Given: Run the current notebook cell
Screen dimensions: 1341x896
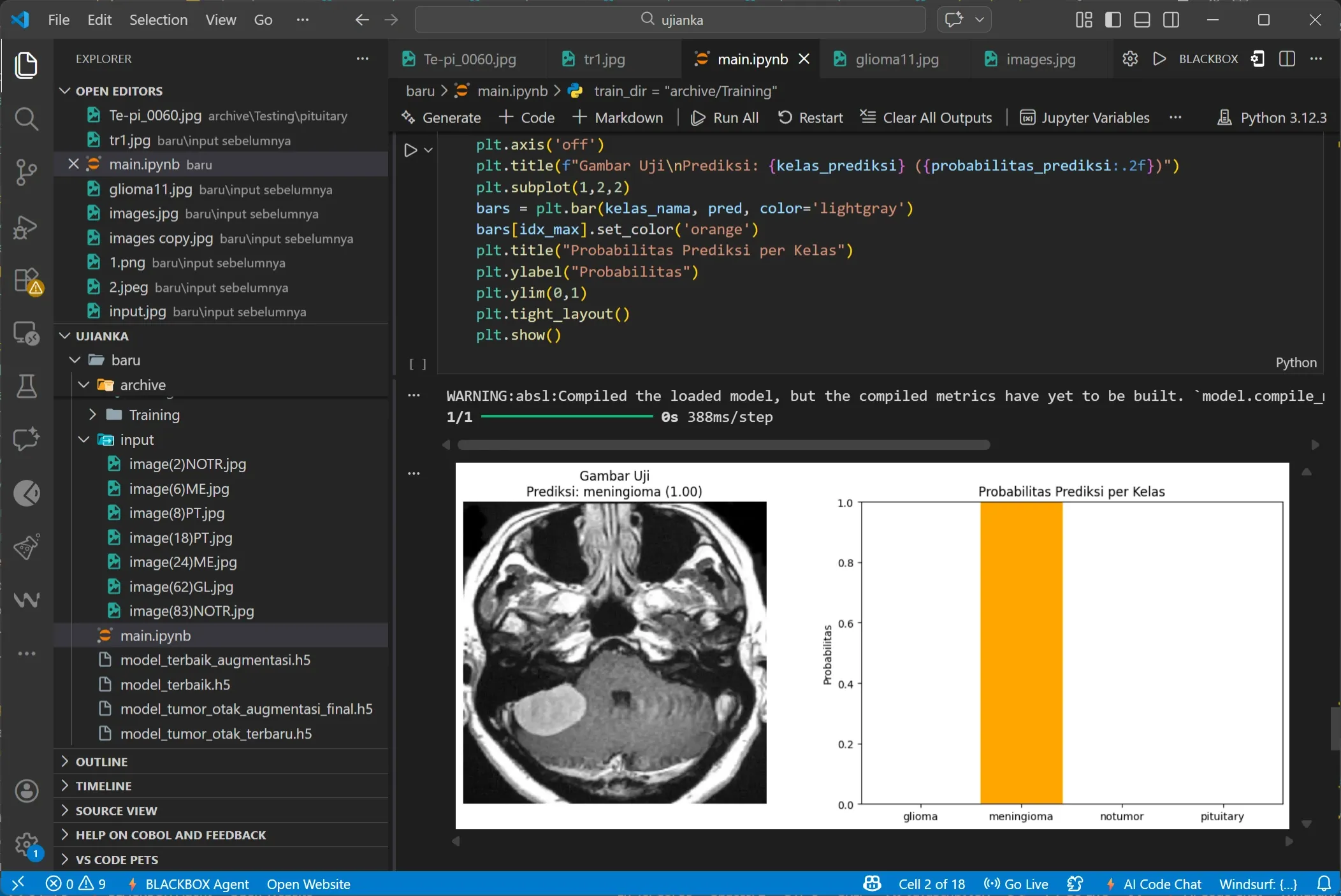Looking at the screenshot, I should click(410, 150).
